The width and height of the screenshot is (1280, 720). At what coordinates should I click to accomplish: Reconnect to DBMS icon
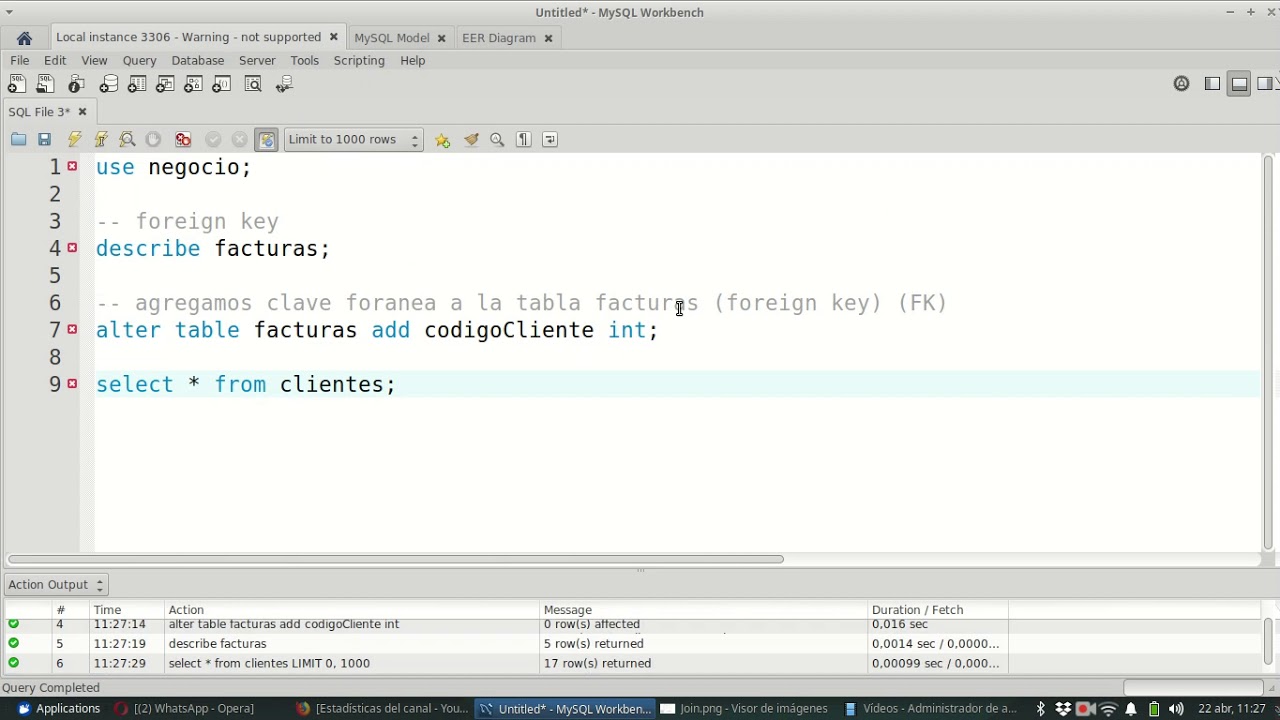[284, 85]
